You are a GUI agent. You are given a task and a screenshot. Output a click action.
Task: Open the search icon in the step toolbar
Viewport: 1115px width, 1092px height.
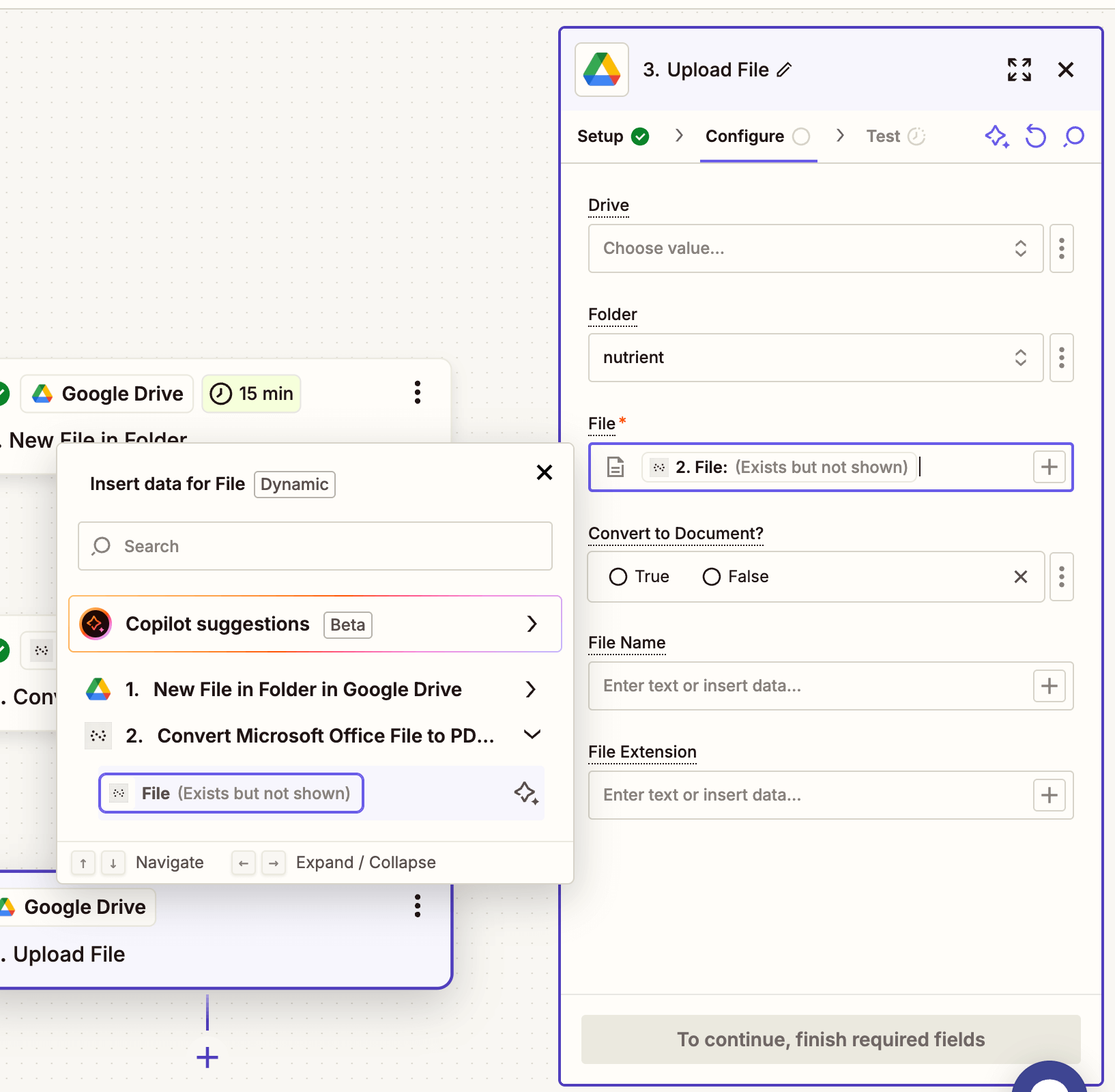[x=1072, y=136]
